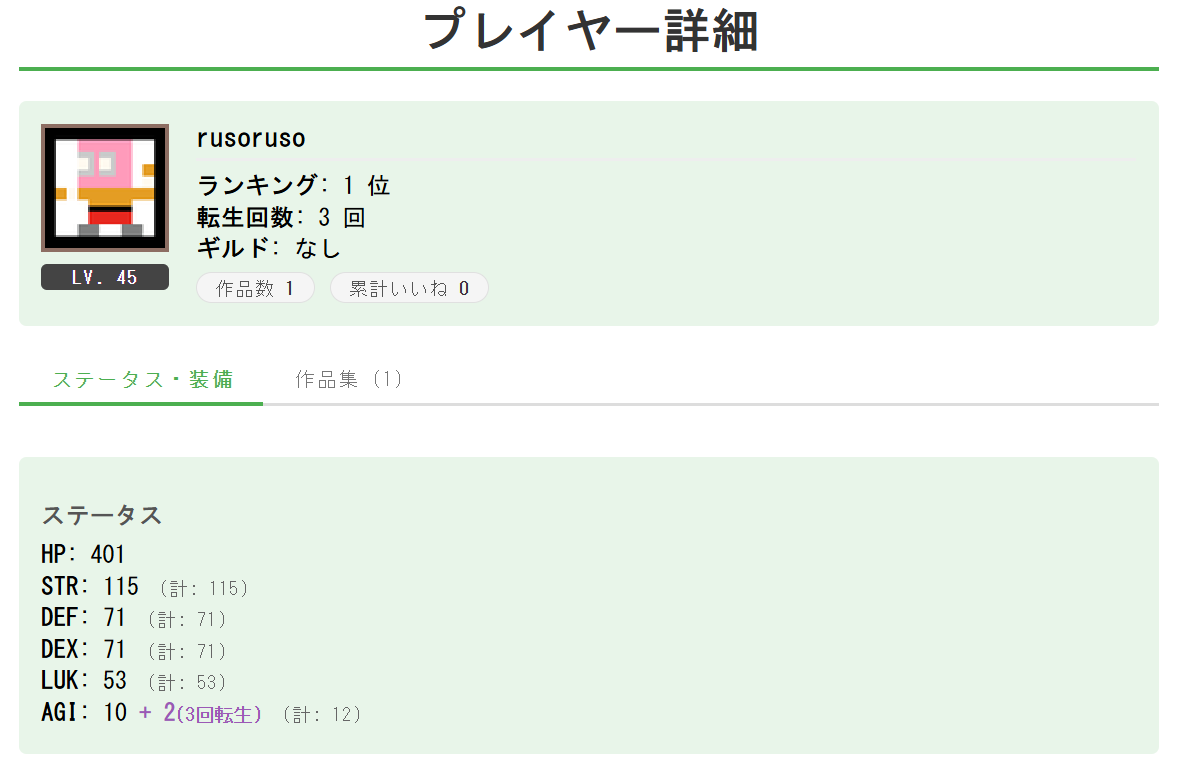The width and height of the screenshot is (1177, 779).
Task: Select the 作品数 1 pill badge
Action: point(256,288)
